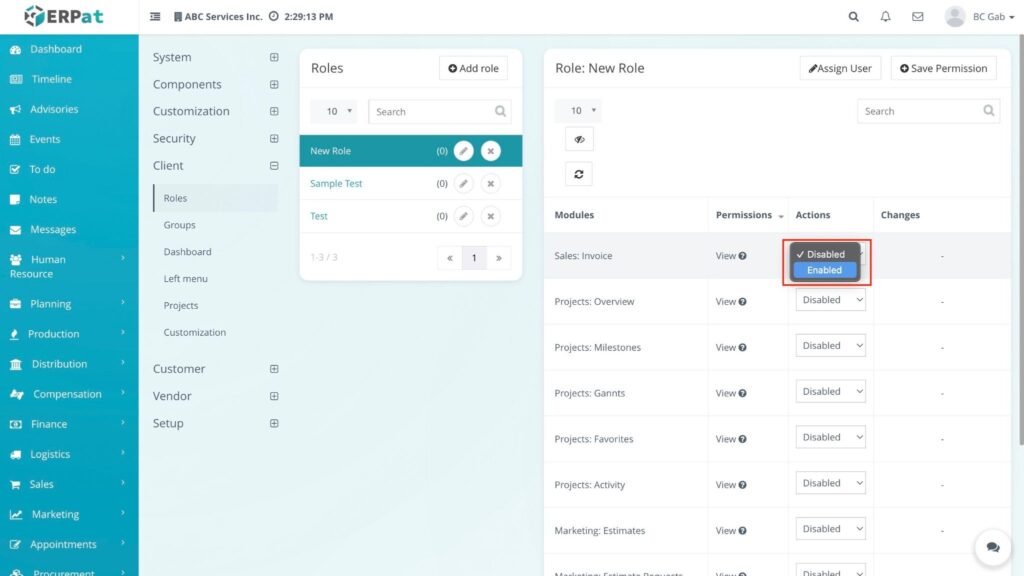Click the Roles search input field
This screenshot has height=576, width=1024.
click(x=430, y=112)
